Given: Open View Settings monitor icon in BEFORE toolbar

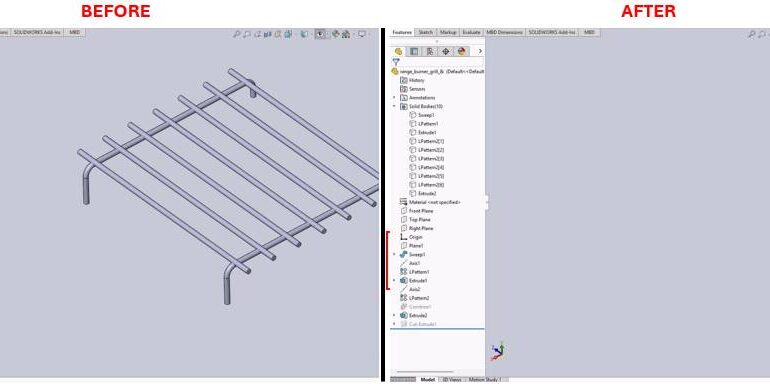Looking at the screenshot, I should click(x=362, y=34).
